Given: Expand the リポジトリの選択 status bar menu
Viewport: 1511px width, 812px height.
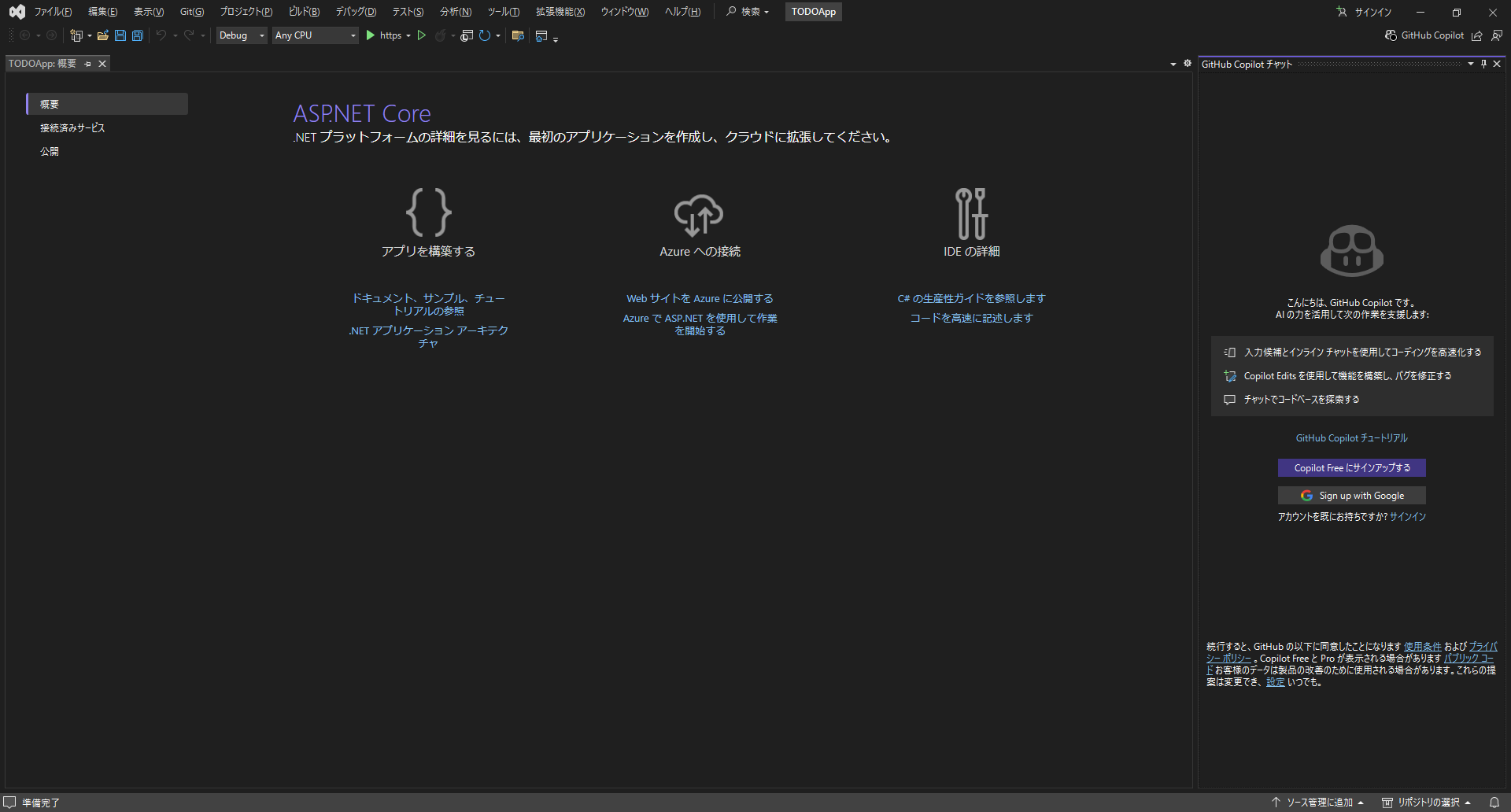Looking at the screenshot, I should (x=1427, y=803).
